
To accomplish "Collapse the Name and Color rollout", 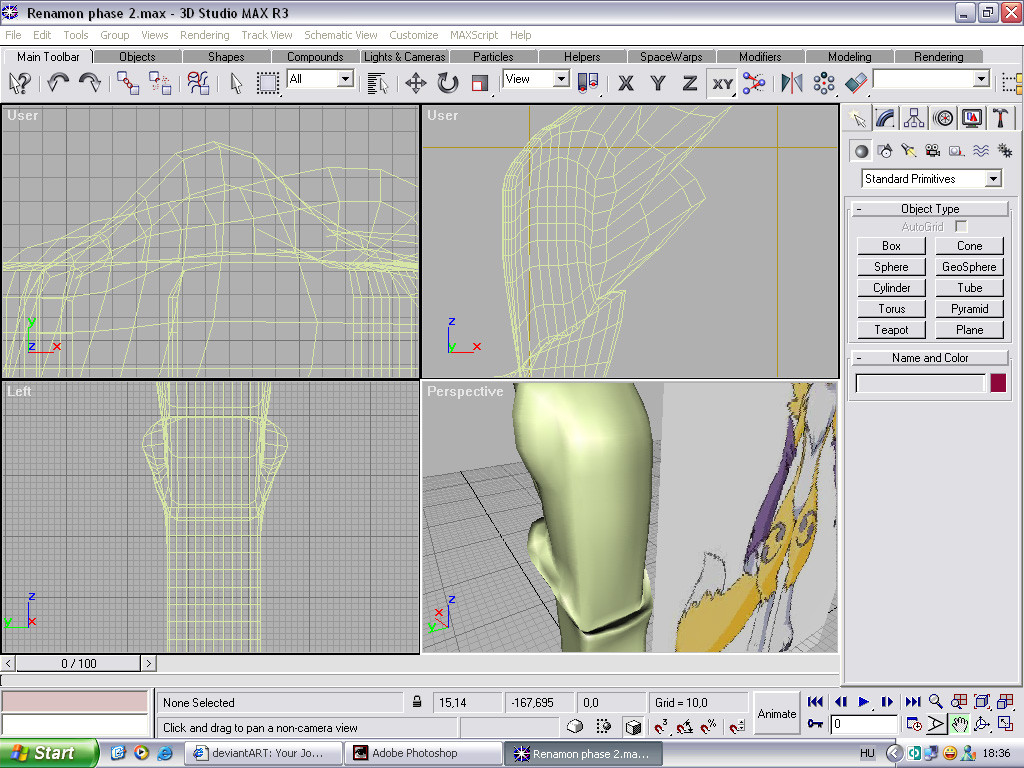I will click(930, 358).
